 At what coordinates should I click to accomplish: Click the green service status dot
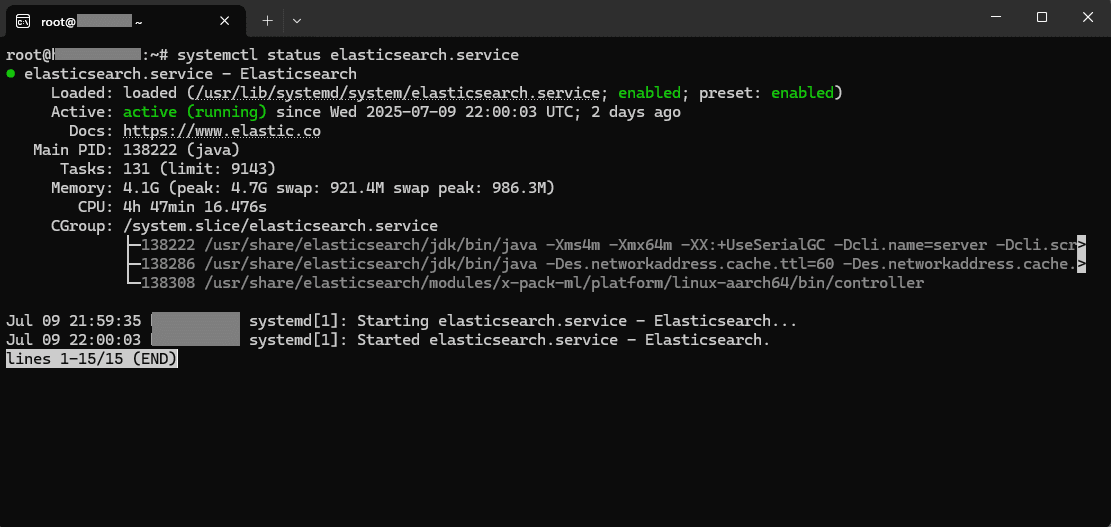point(11,73)
